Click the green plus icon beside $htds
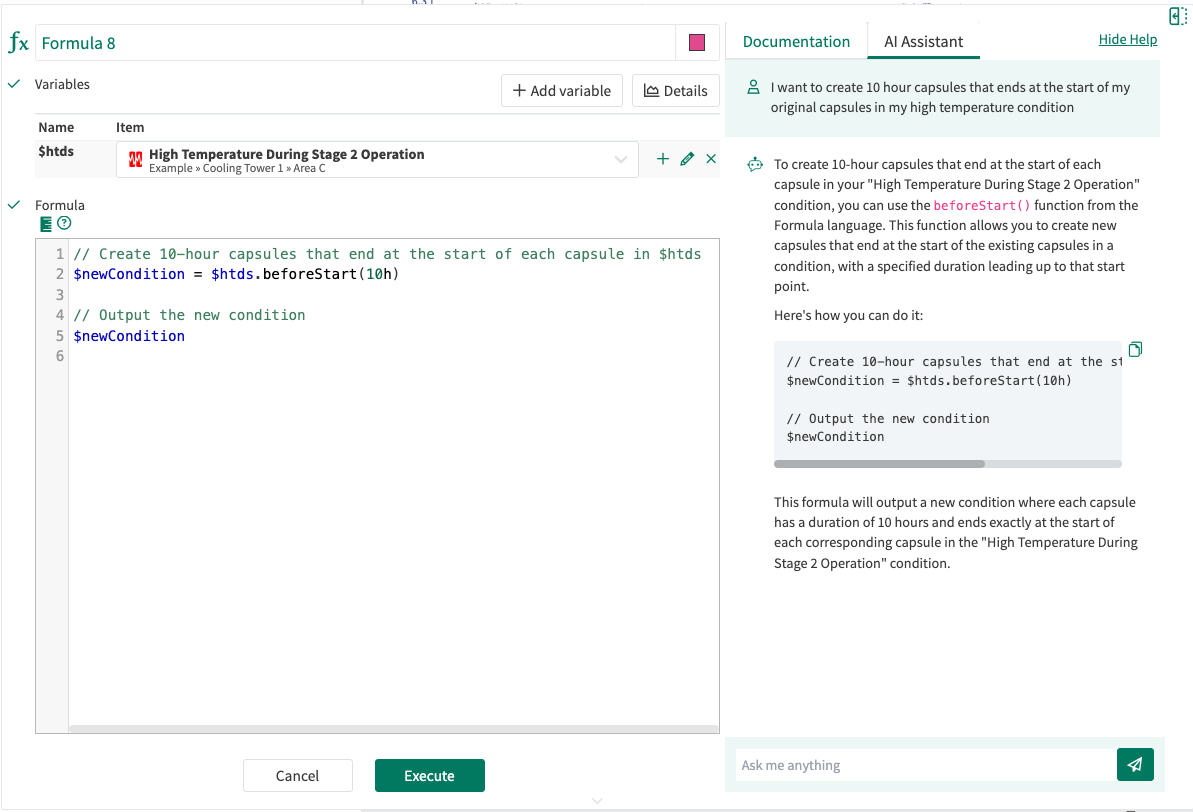Screen dimensions: 1193x812 pos(662,159)
